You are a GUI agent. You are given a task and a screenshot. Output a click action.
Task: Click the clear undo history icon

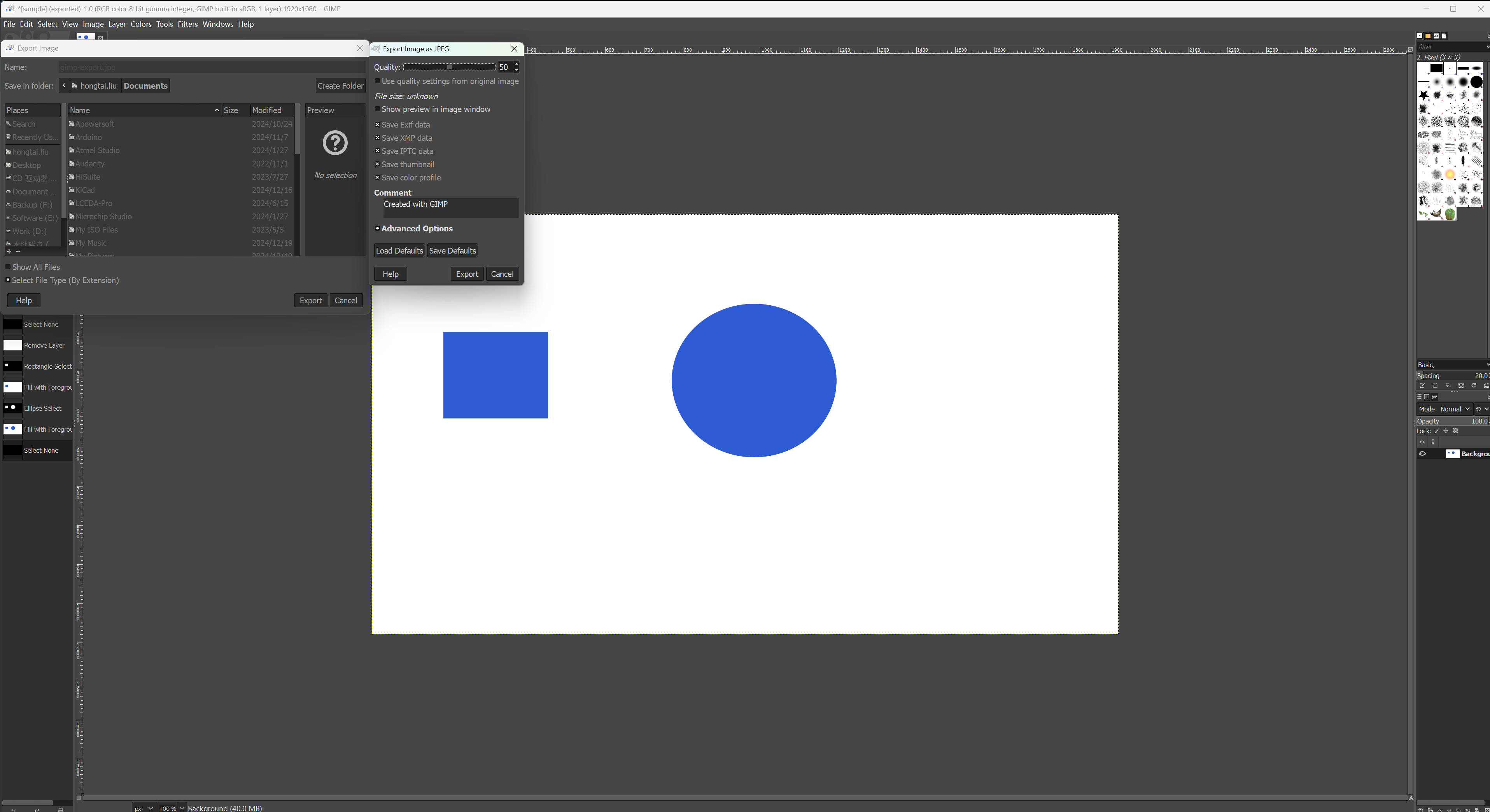click(61, 810)
